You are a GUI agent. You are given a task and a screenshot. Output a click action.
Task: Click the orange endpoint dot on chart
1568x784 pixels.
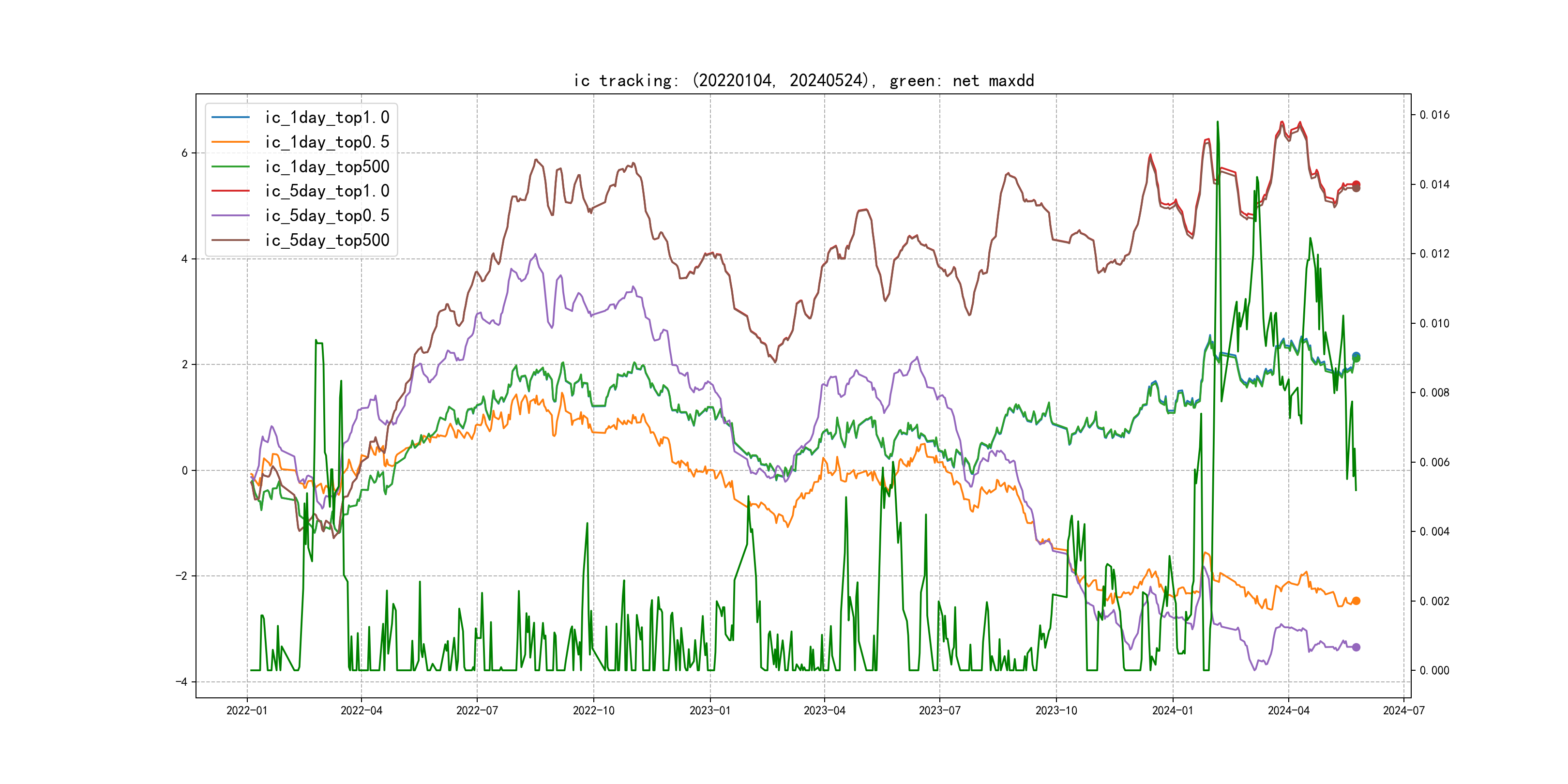(1356, 601)
